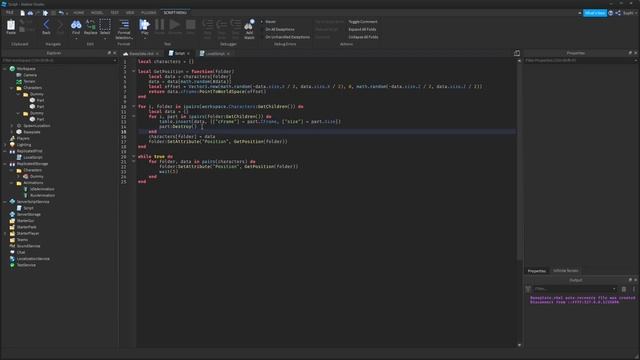
Task: Switch to the HOME ribbon tab
Action: [79, 13]
